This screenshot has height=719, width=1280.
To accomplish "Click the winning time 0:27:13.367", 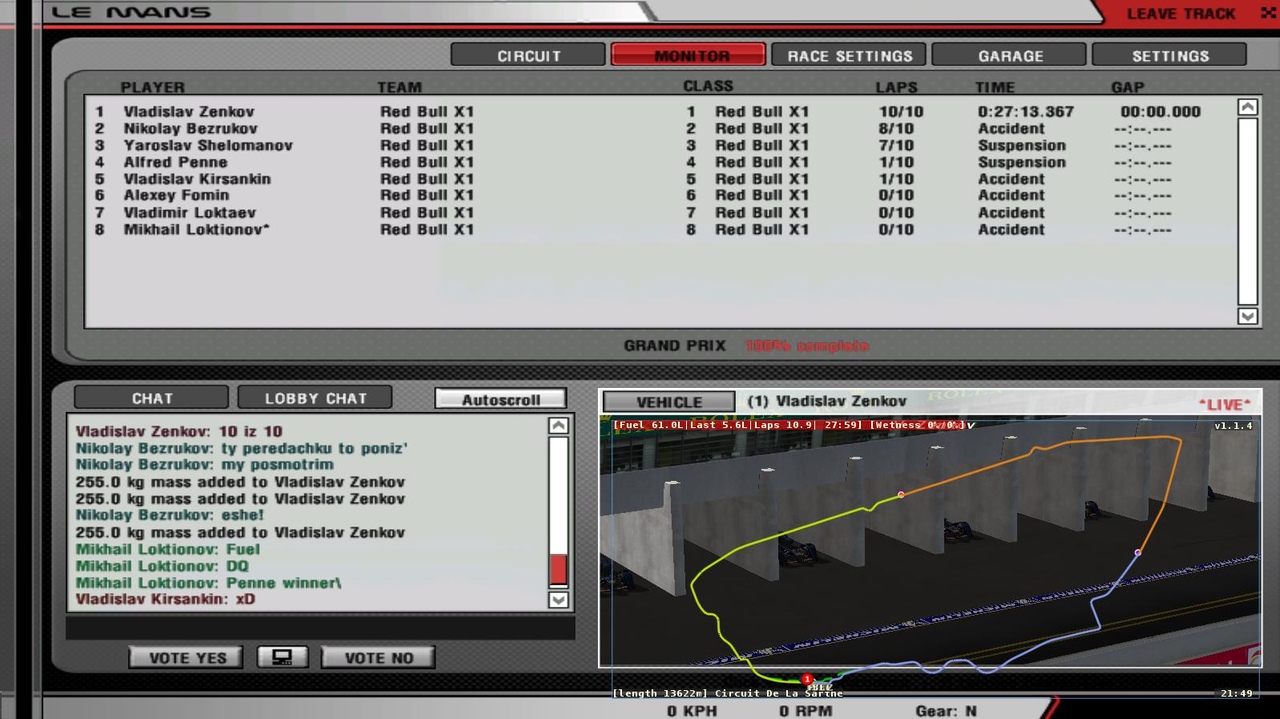I will 1026,112.
